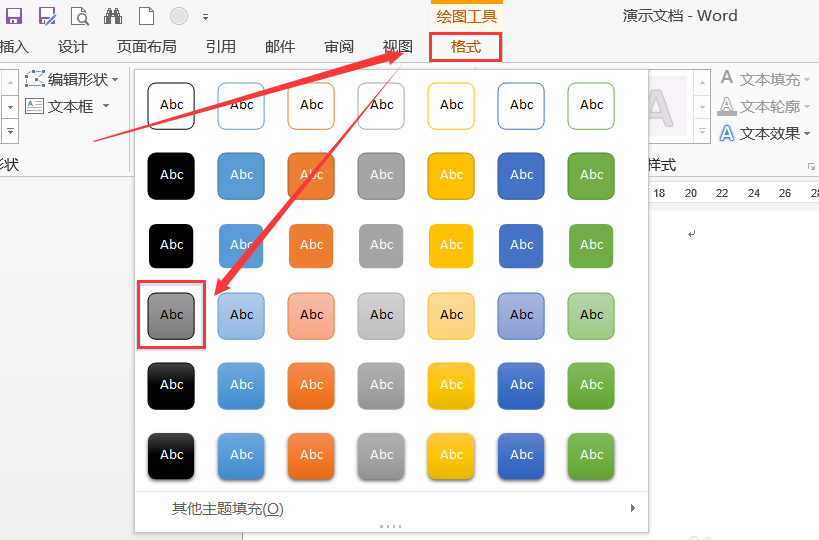Open the WordArt 样式 dialog launcher
Viewport: 819px width, 540px height.
(811, 167)
